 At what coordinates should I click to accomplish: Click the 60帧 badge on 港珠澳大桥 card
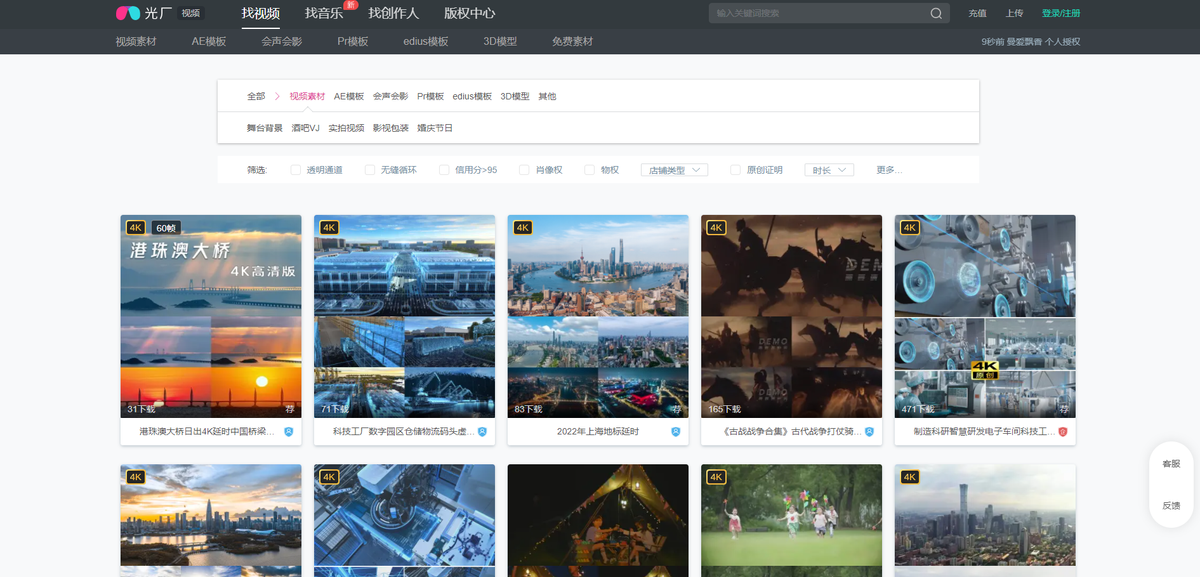coord(166,228)
